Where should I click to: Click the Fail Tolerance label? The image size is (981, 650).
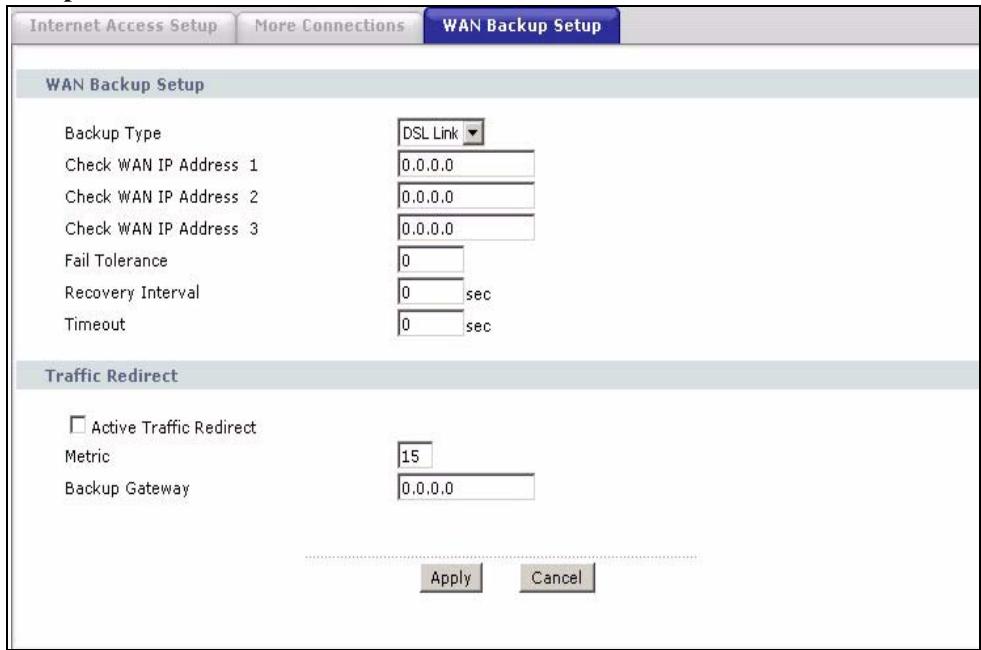[x=116, y=260]
